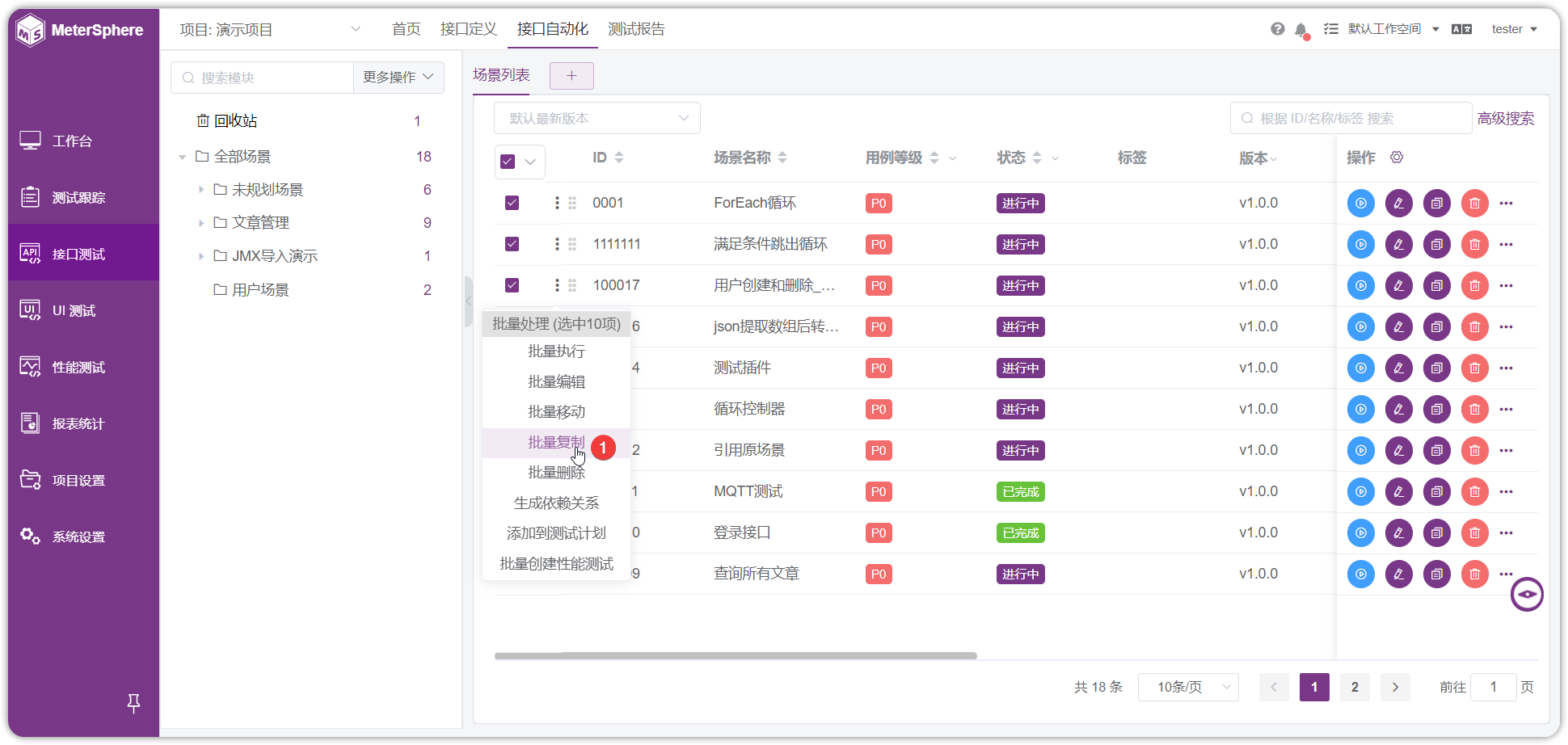Uncheck the select-all header checkbox

tap(508, 162)
